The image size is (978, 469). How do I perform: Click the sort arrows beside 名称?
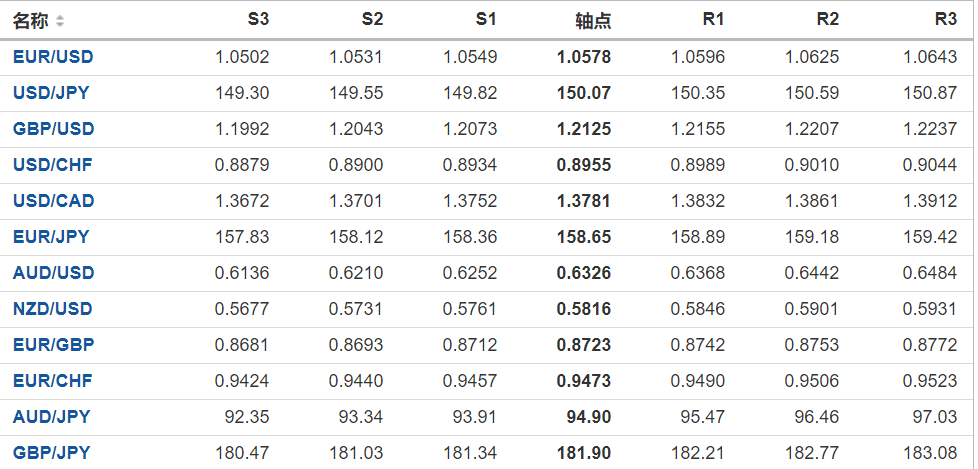(x=60, y=21)
